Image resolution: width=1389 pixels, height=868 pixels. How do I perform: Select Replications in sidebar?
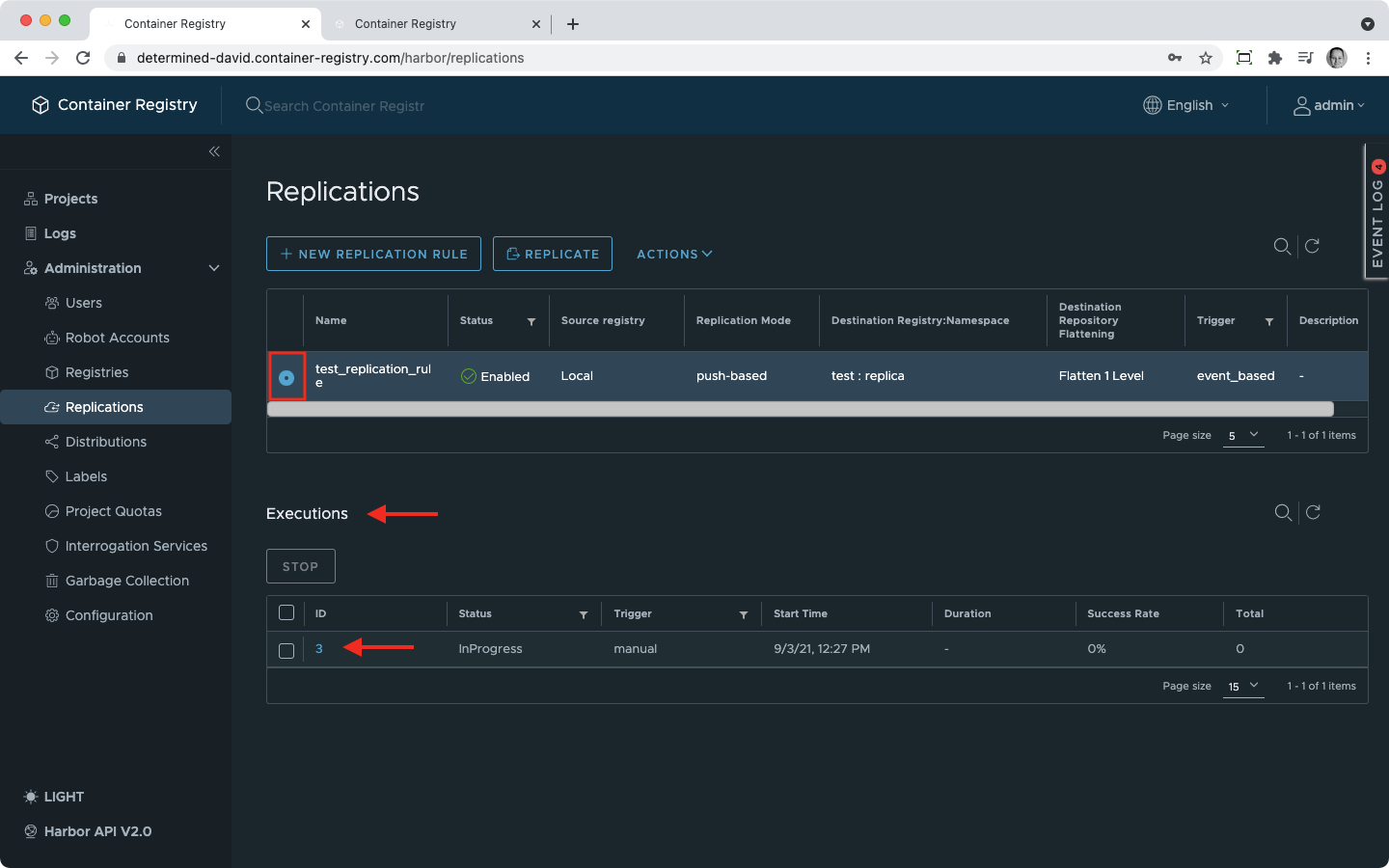[x=116, y=407]
